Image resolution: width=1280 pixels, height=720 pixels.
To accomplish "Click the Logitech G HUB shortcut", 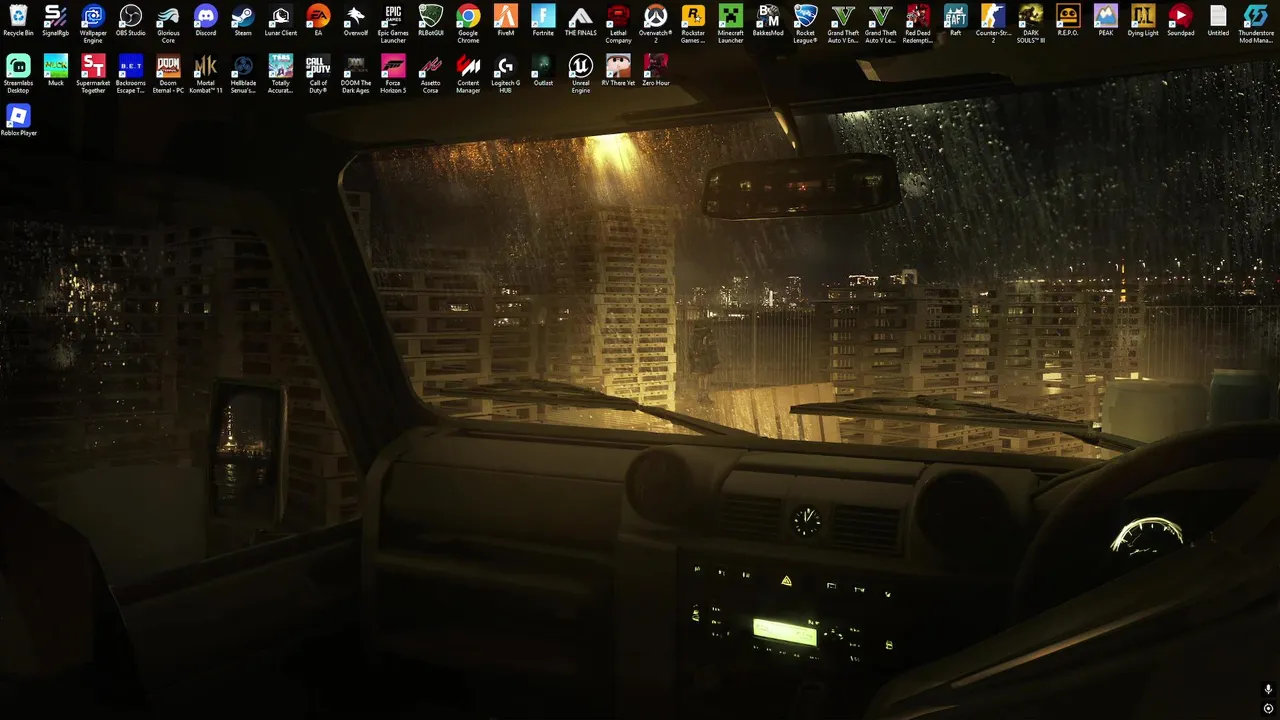I will (505, 74).
